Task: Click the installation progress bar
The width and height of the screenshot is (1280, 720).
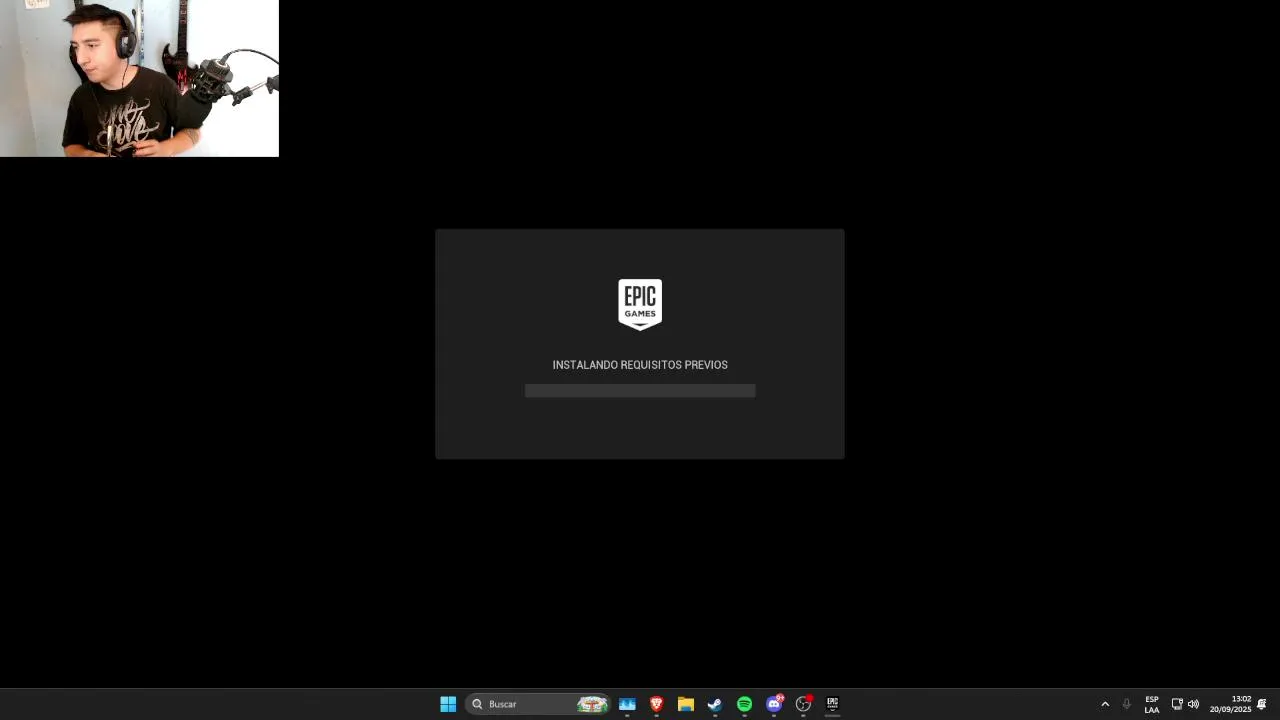Action: [640, 390]
